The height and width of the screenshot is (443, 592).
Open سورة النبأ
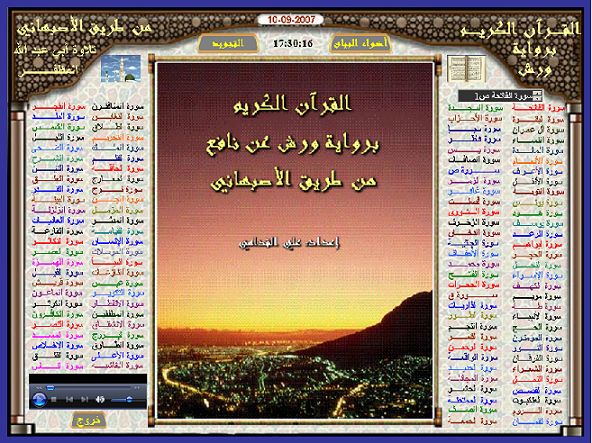pos(117,262)
